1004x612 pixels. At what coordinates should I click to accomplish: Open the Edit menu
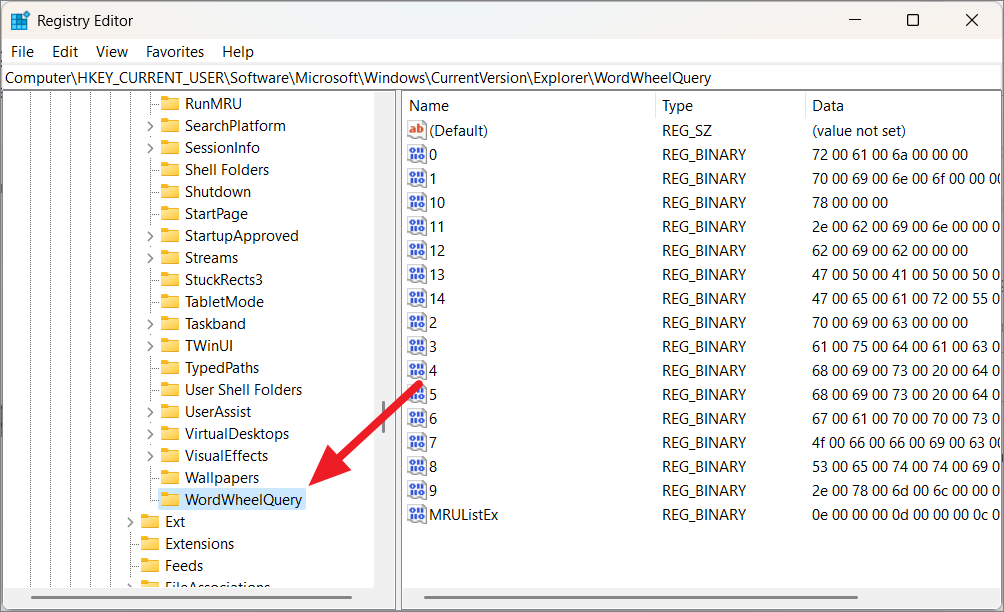(65, 52)
